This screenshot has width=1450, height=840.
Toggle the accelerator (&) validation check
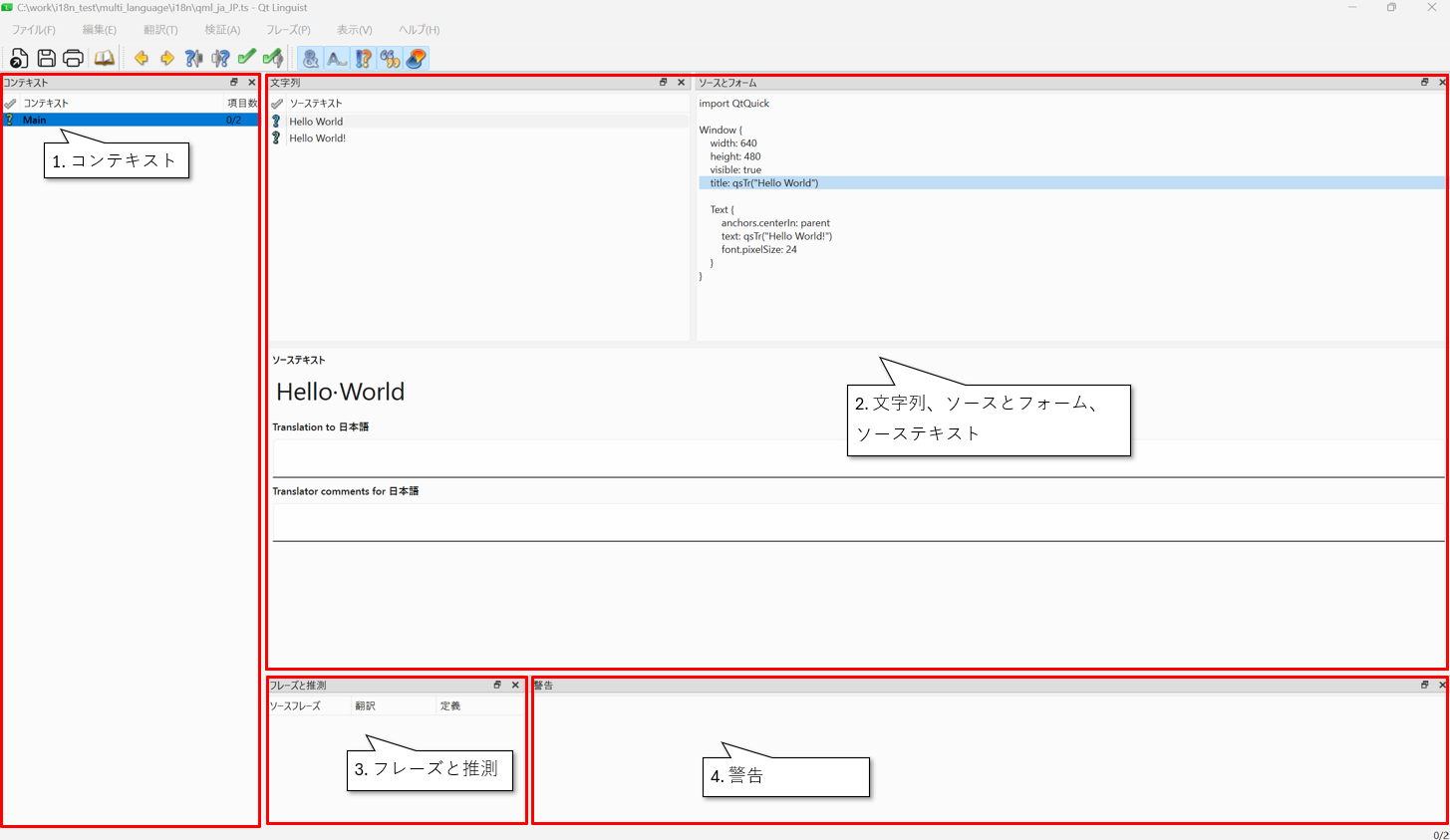[311, 59]
